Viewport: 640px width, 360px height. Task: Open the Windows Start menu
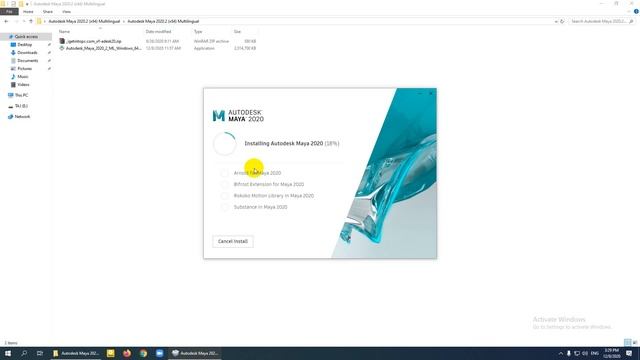point(8,353)
